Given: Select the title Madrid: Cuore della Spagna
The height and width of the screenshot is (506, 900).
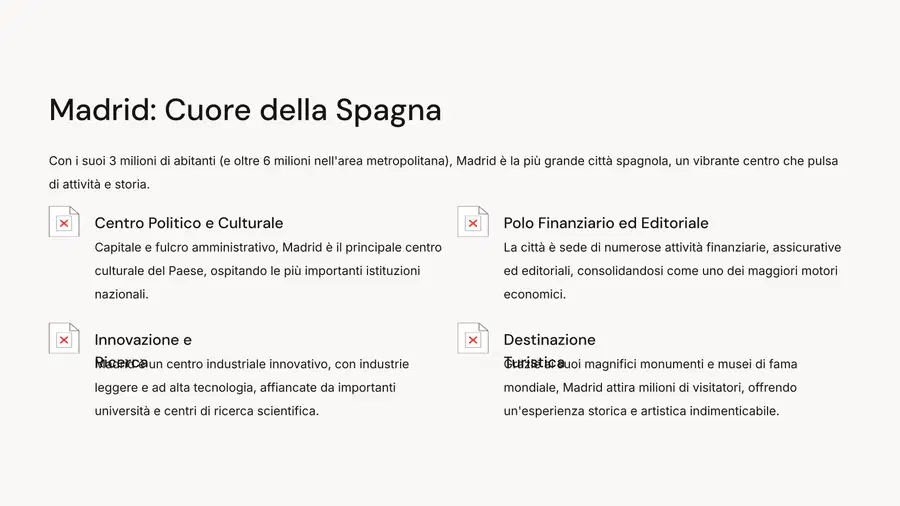Looking at the screenshot, I should pos(245,110).
